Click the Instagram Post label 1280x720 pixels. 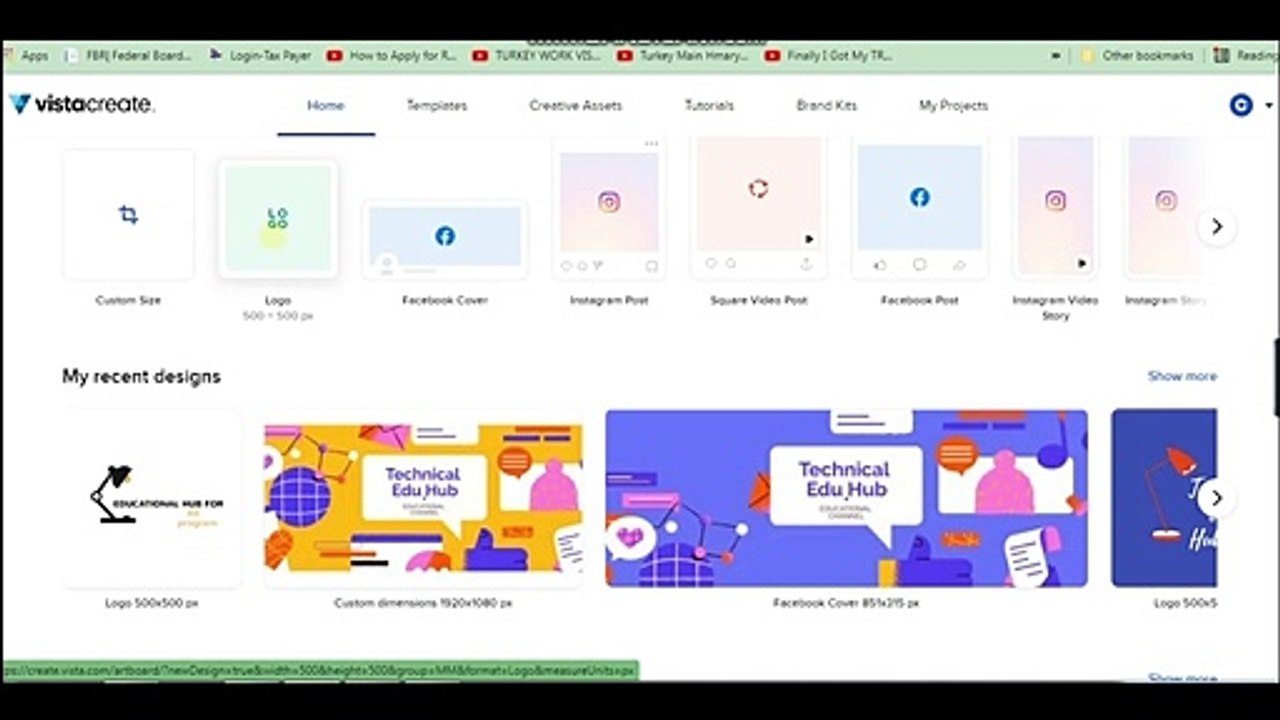tap(609, 300)
